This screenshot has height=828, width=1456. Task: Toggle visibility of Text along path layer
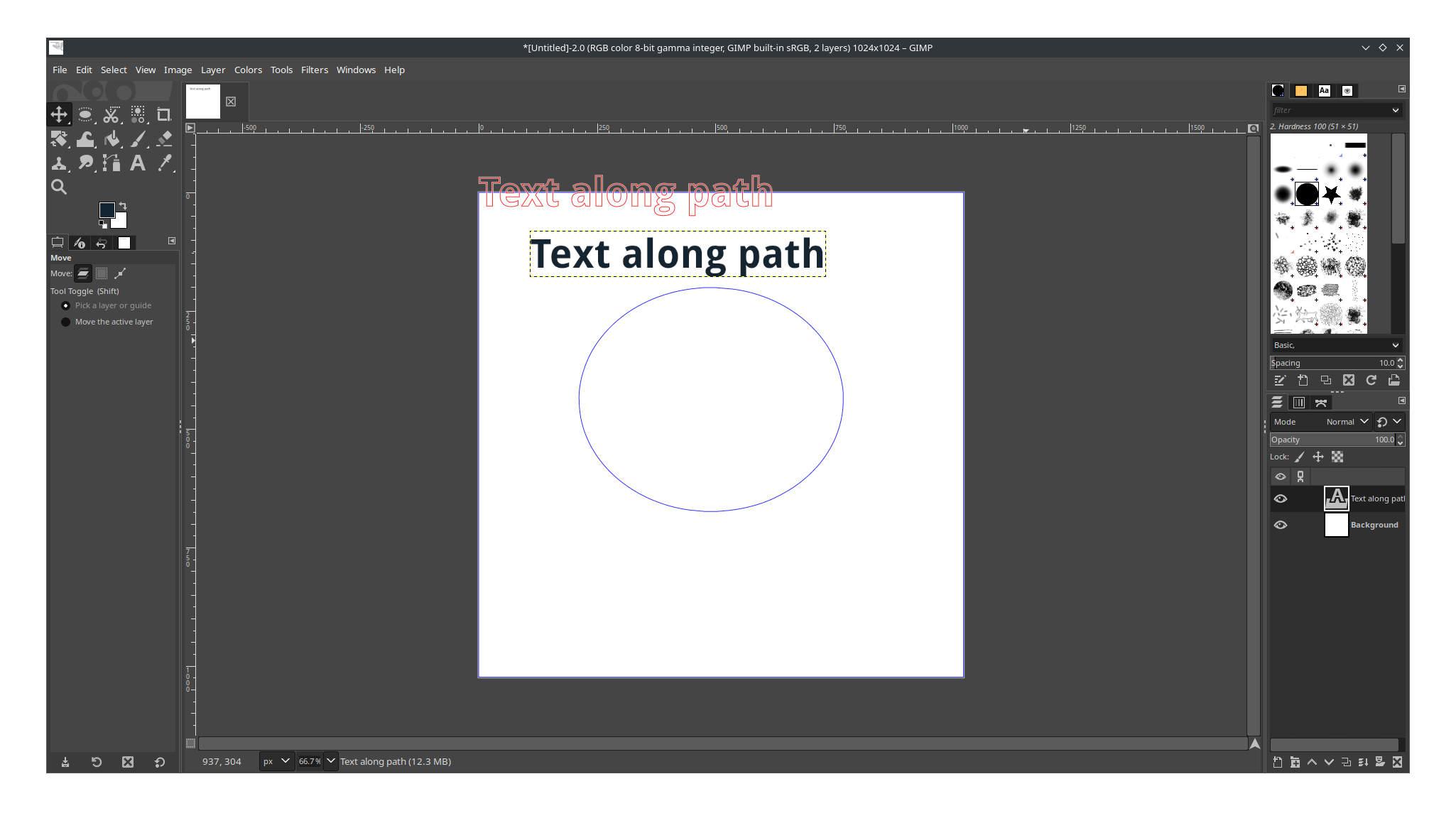(x=1281, y=499)
